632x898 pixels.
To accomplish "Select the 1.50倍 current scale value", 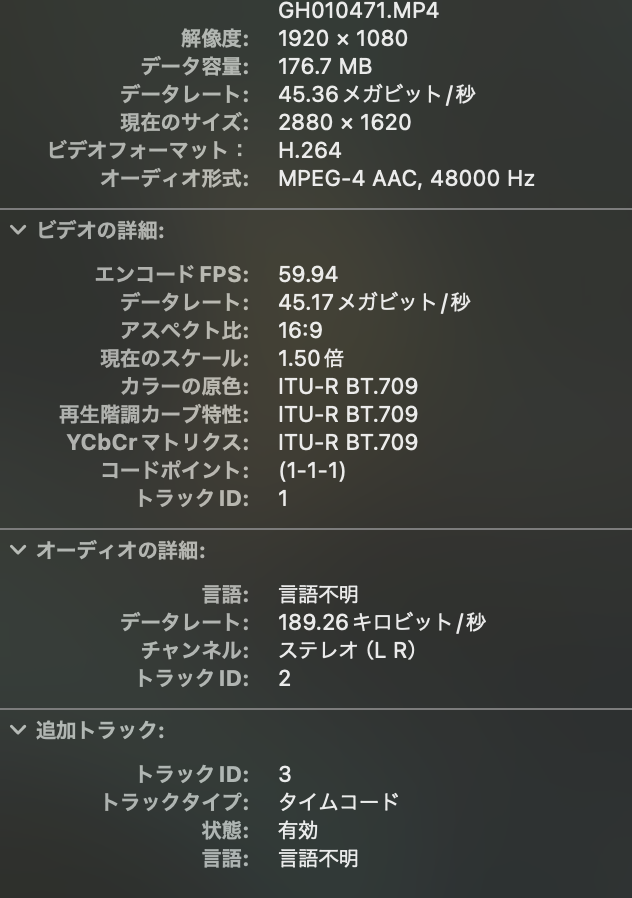I will (311, 358).
